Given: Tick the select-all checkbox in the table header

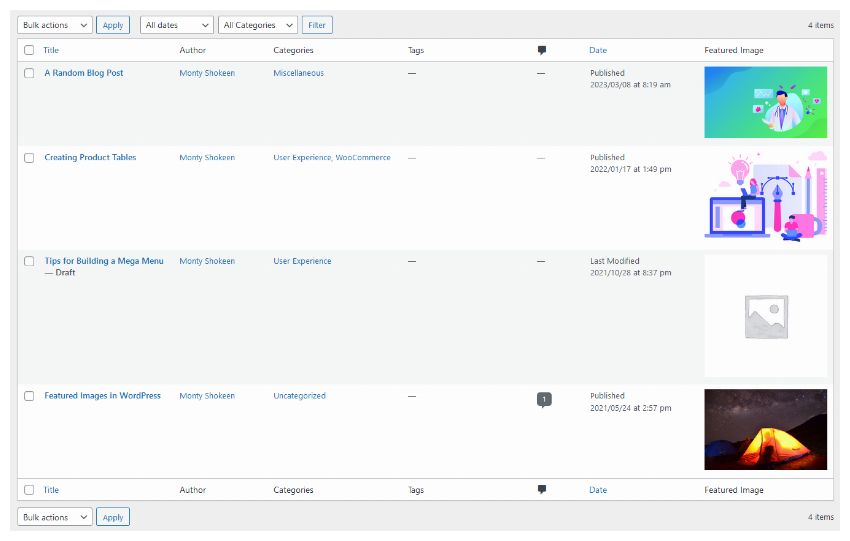Looking at the screenshot, I should coord(29,50).
